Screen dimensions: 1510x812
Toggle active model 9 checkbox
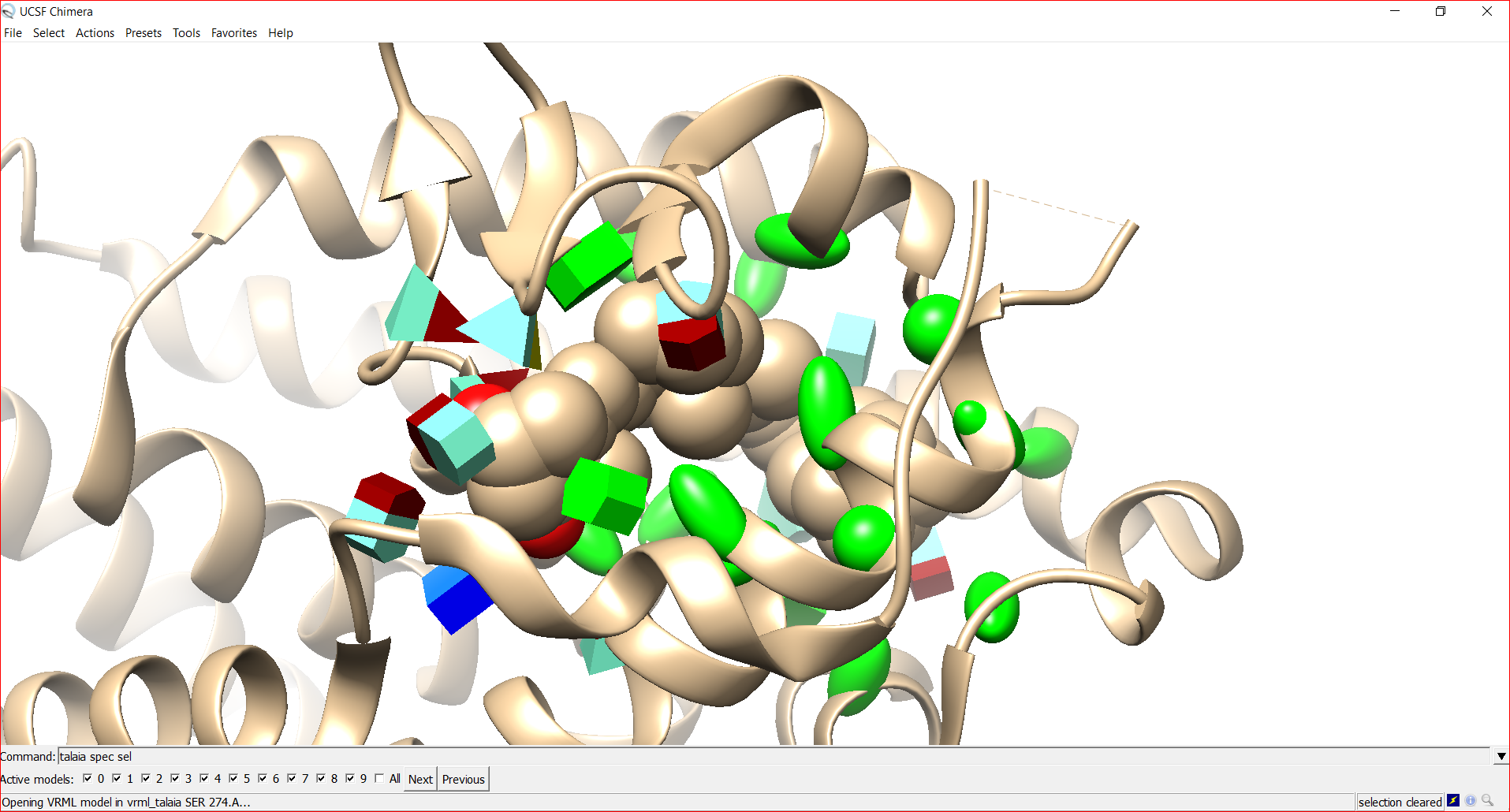[x=350, y=778]
